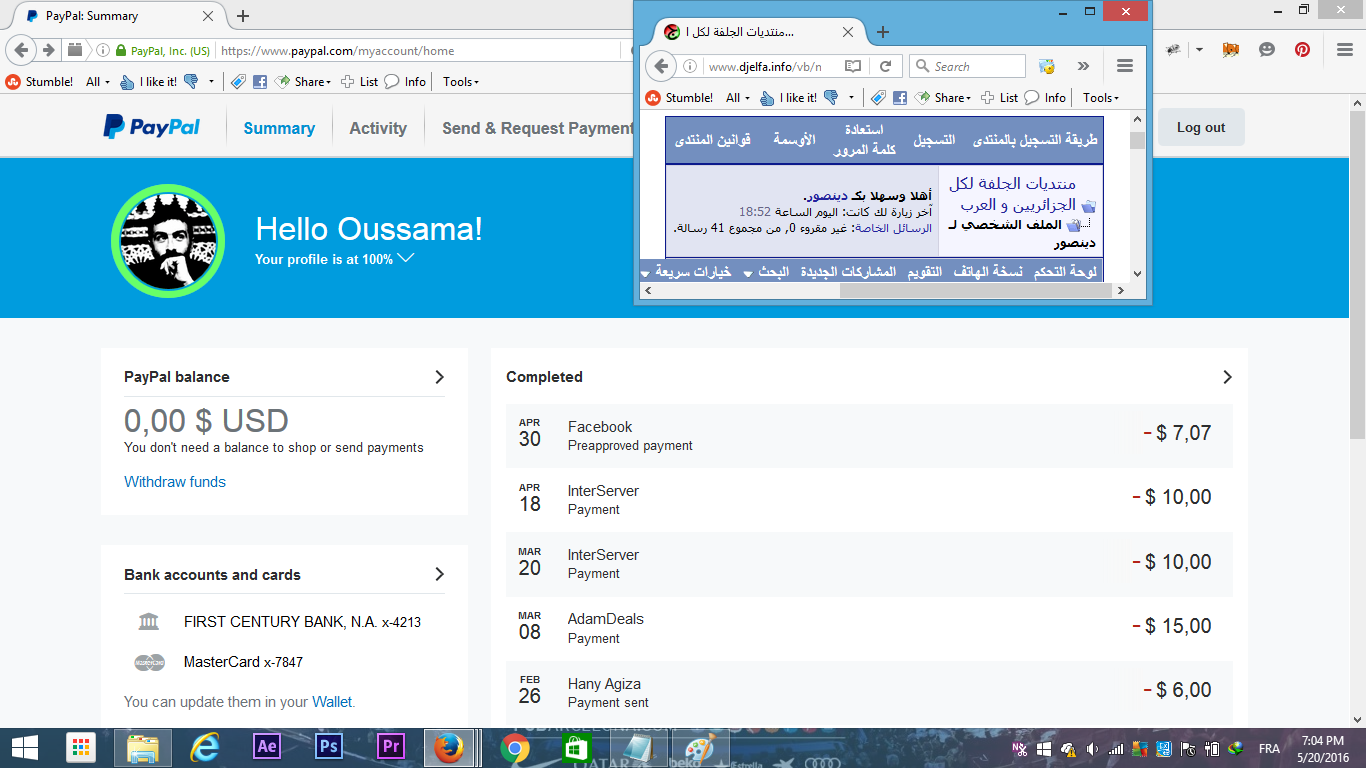The height and width of the screenshot is (768, 1366).
Task: Open Adobe After Effects from taskbar
Action: pos(267,747)
